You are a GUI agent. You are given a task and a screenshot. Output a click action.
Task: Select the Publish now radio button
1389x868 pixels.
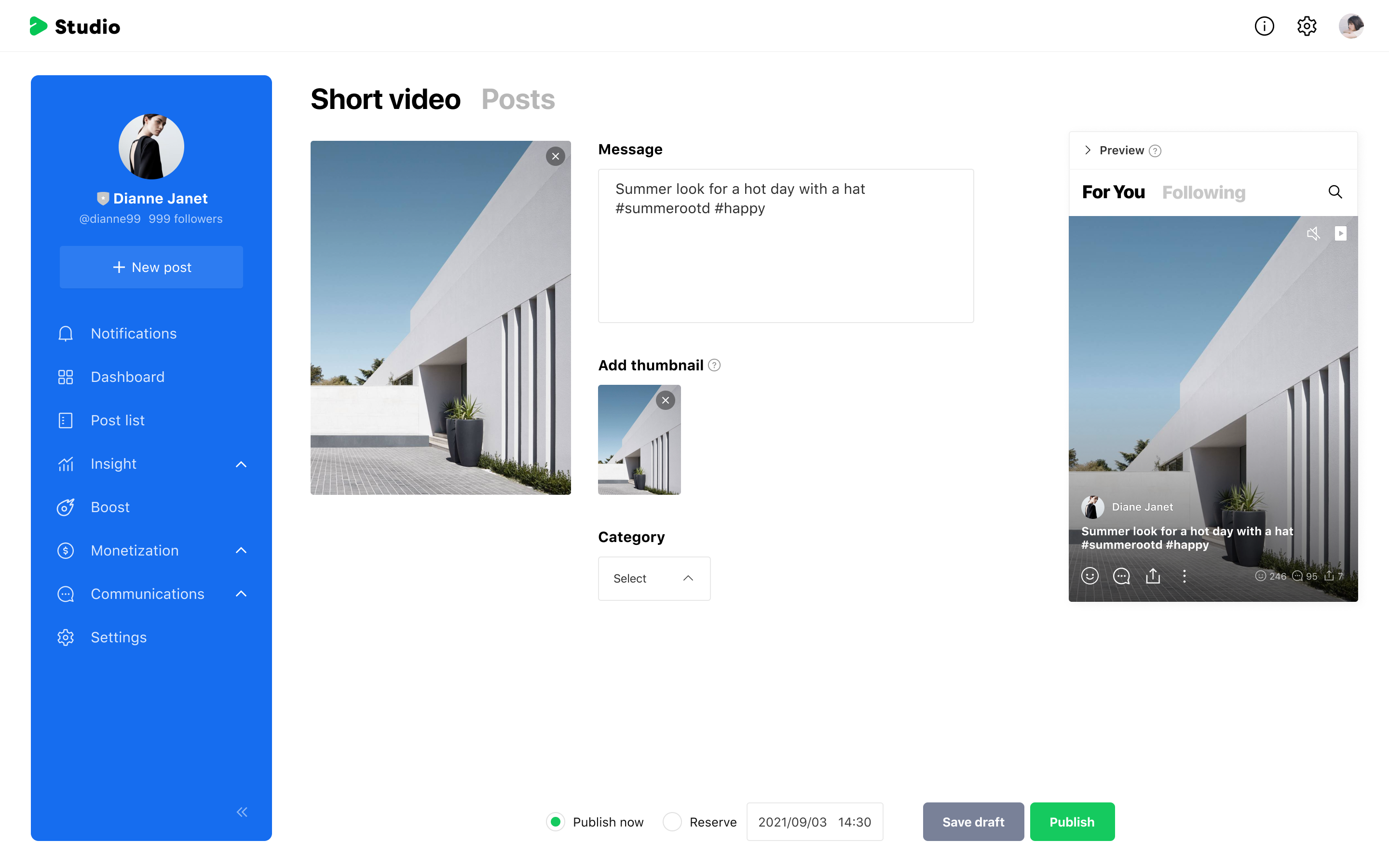pyautogui.click(x=555, y=822)
